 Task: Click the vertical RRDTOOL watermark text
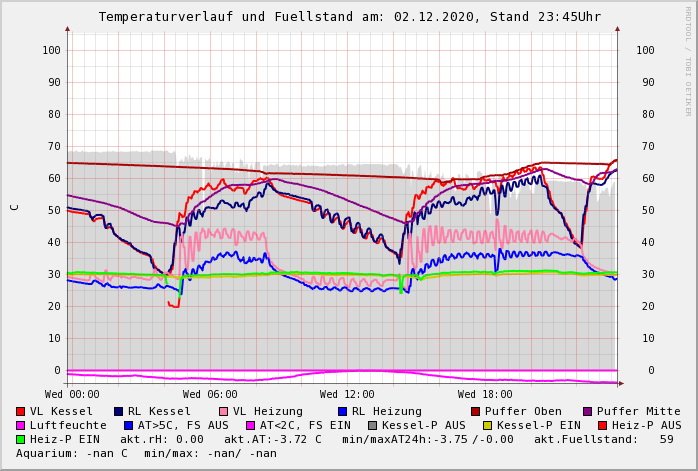pos(688,60)
